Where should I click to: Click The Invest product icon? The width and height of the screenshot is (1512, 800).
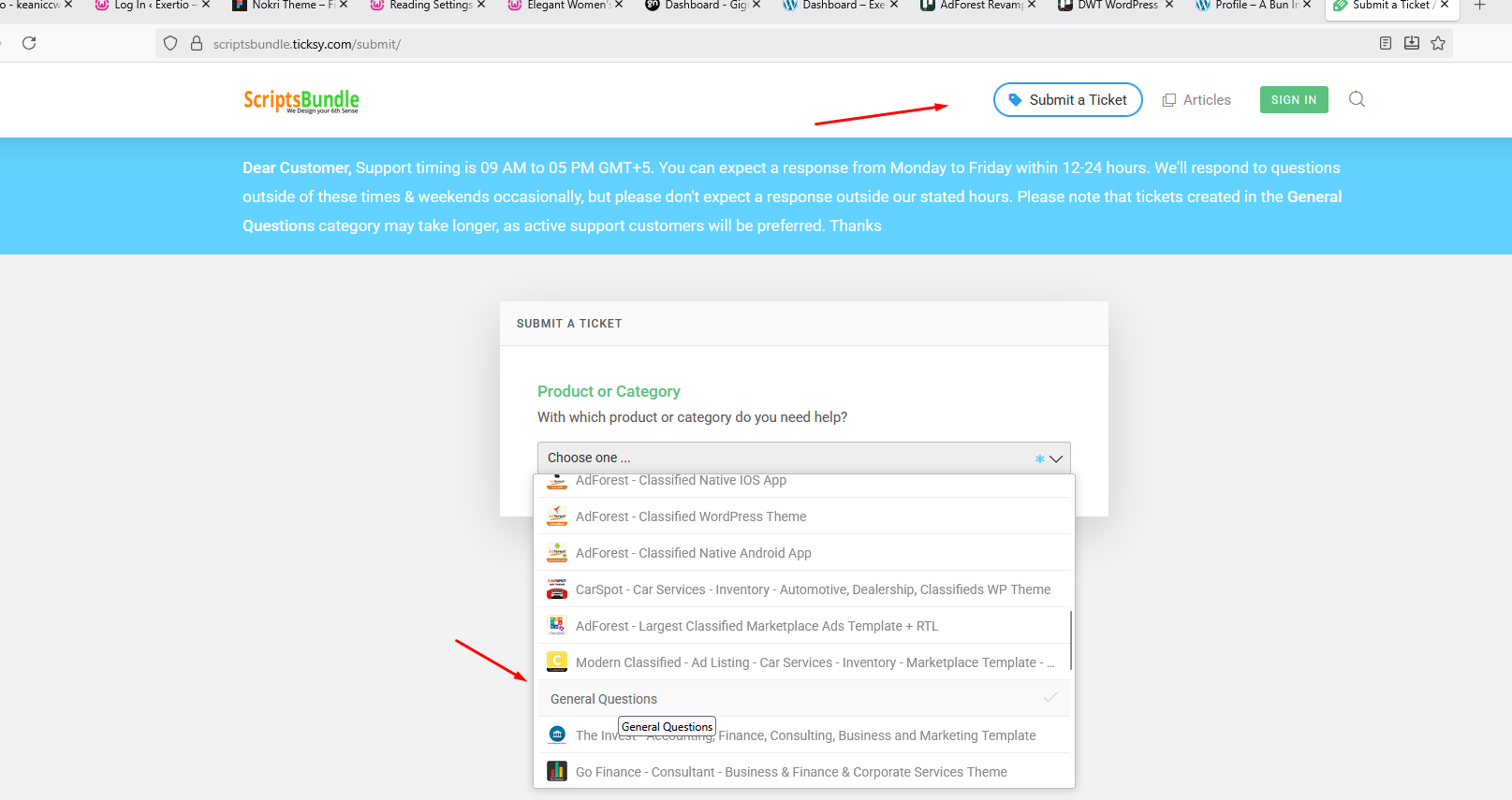[x=557, y=735]
